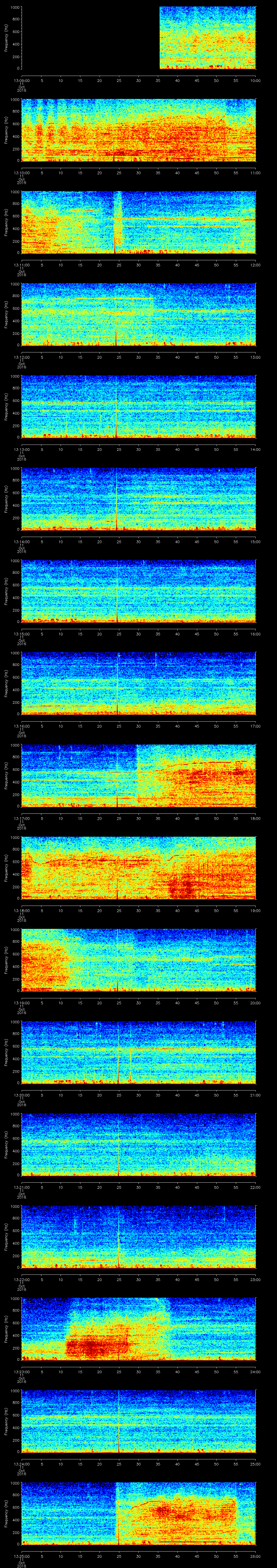Click the spectrogram panel starting at 13:24:00
Viewport: 277px width, 1568px height.
[139, 1421]
